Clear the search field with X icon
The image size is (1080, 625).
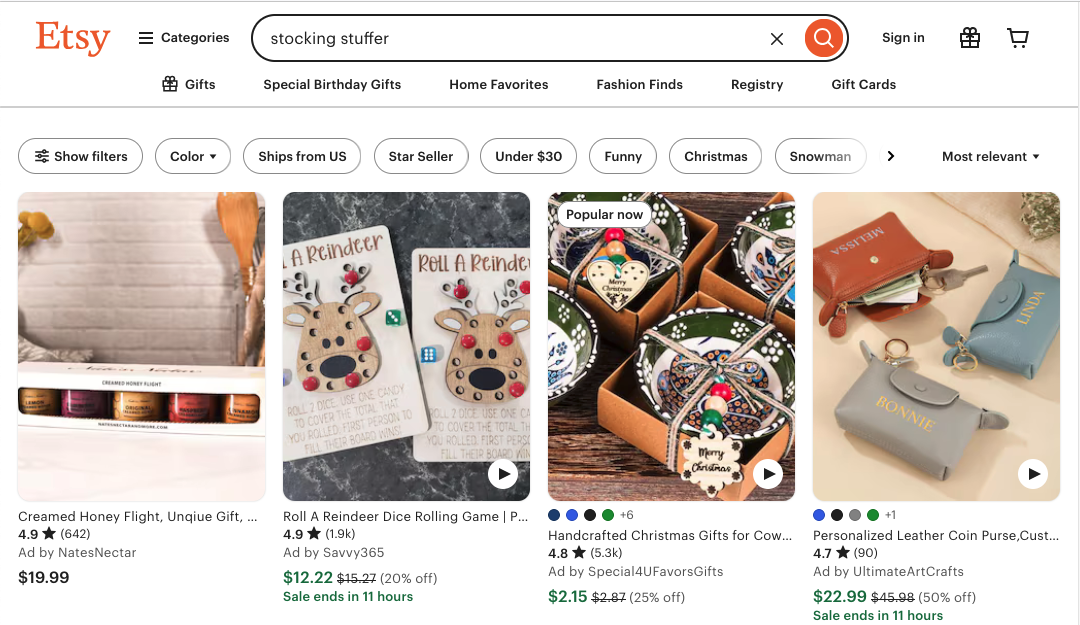[777, 39]
